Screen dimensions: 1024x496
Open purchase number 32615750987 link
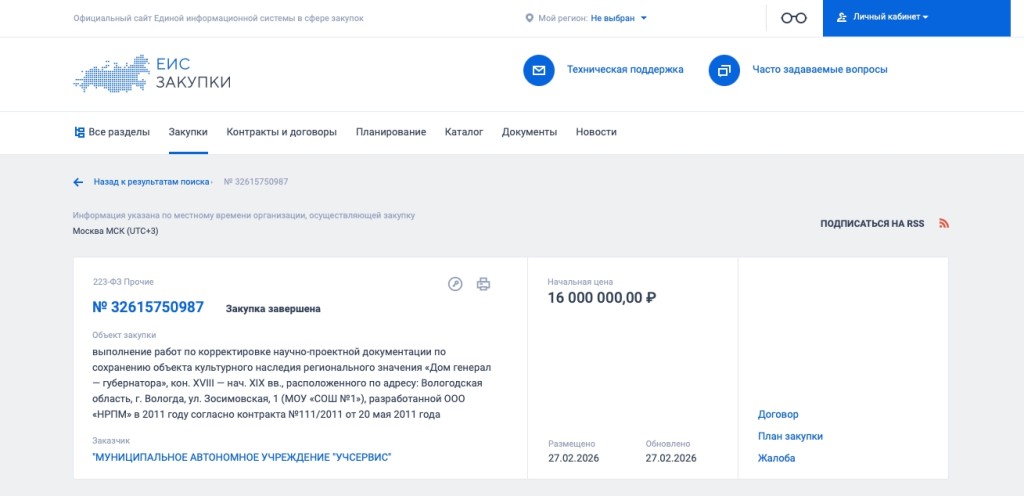148,307
